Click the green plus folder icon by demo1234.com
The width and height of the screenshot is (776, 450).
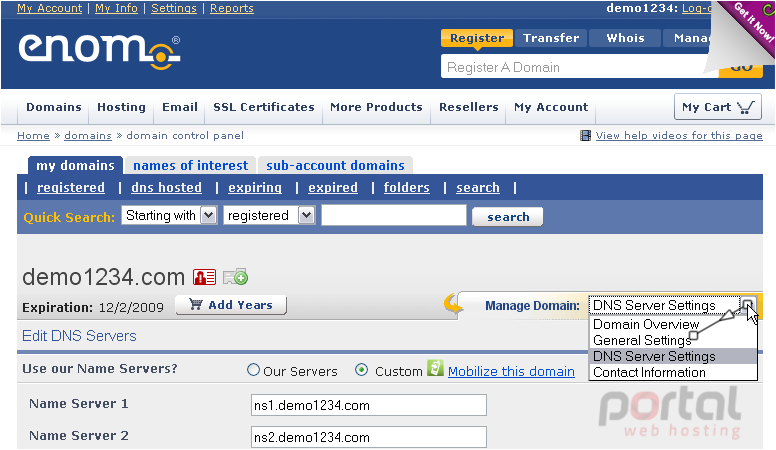[x=236, y=277]
